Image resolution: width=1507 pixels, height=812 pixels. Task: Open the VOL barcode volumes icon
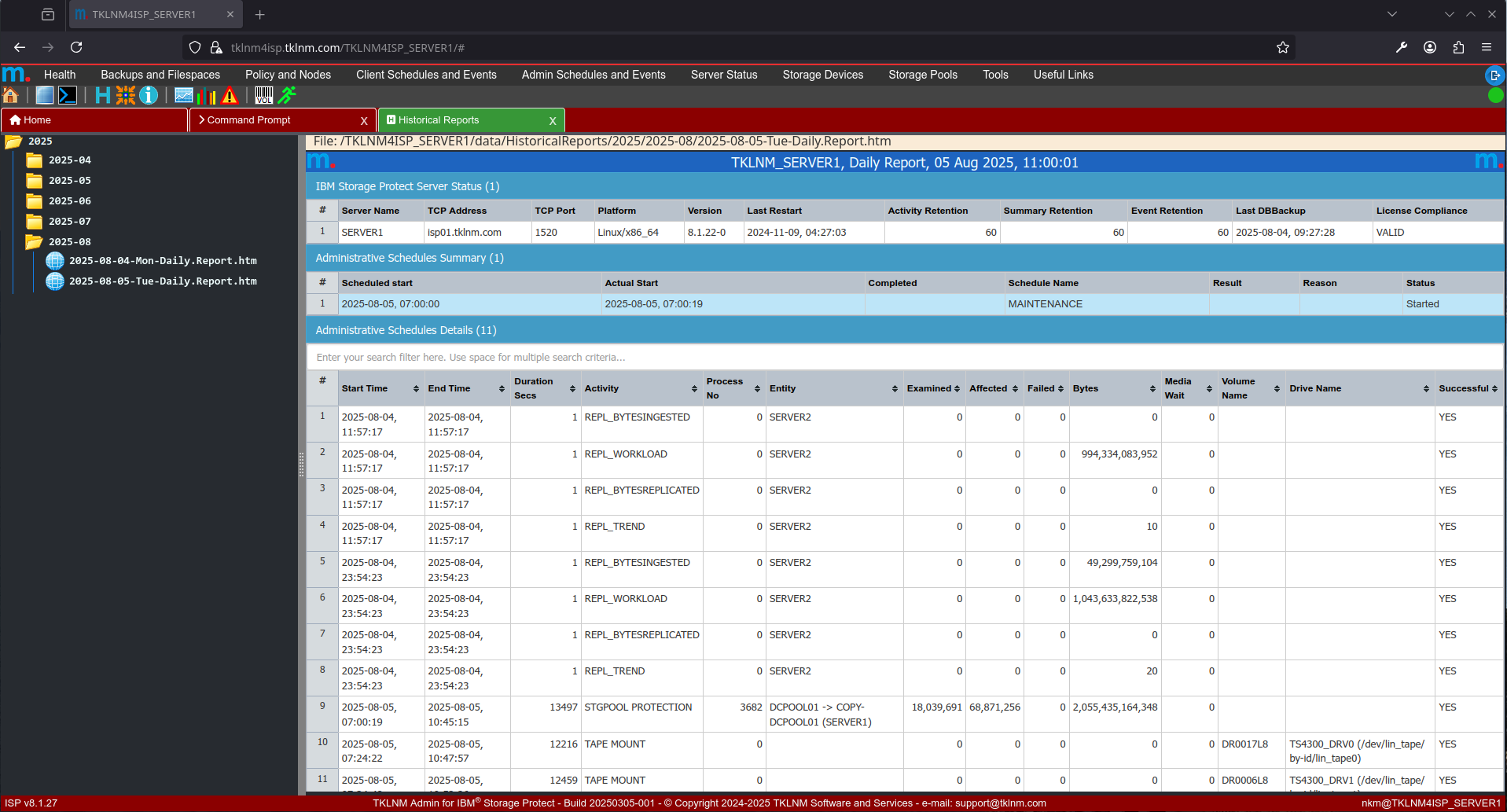point(264,96)
